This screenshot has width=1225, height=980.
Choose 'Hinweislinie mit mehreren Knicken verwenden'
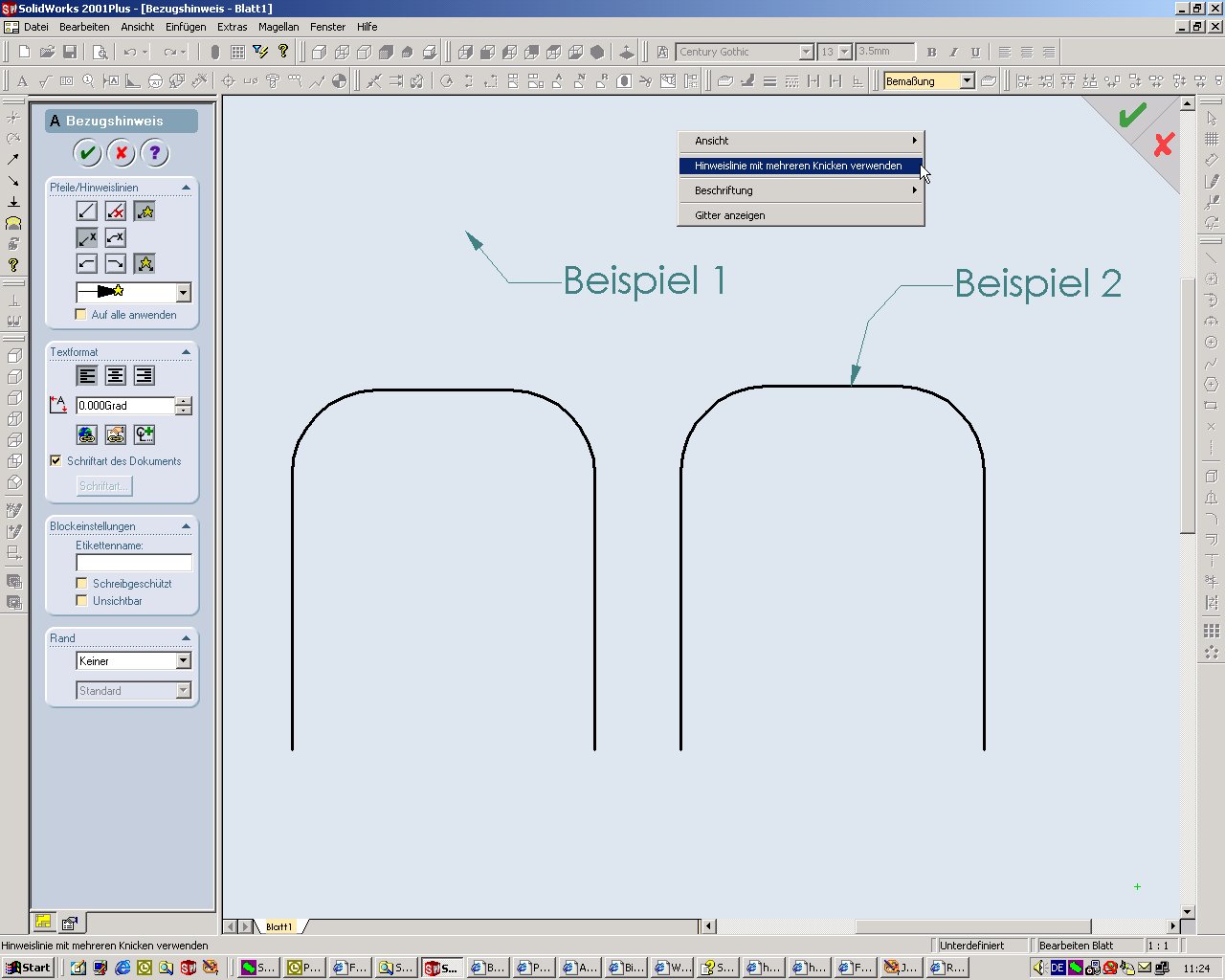coord(798,166)
